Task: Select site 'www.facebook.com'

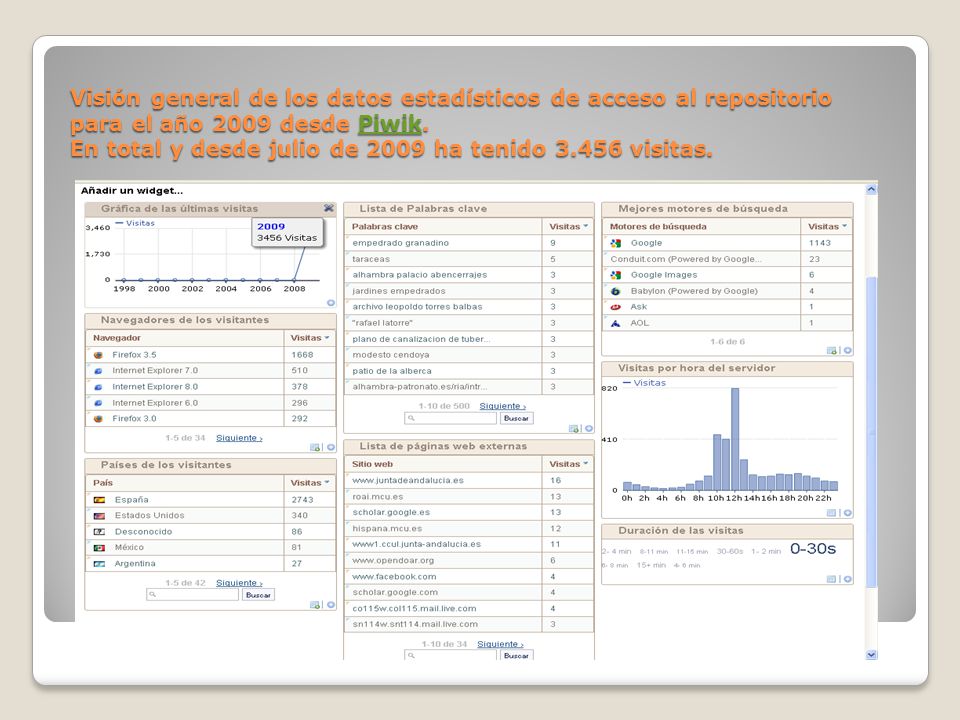Action: [394, 577]
